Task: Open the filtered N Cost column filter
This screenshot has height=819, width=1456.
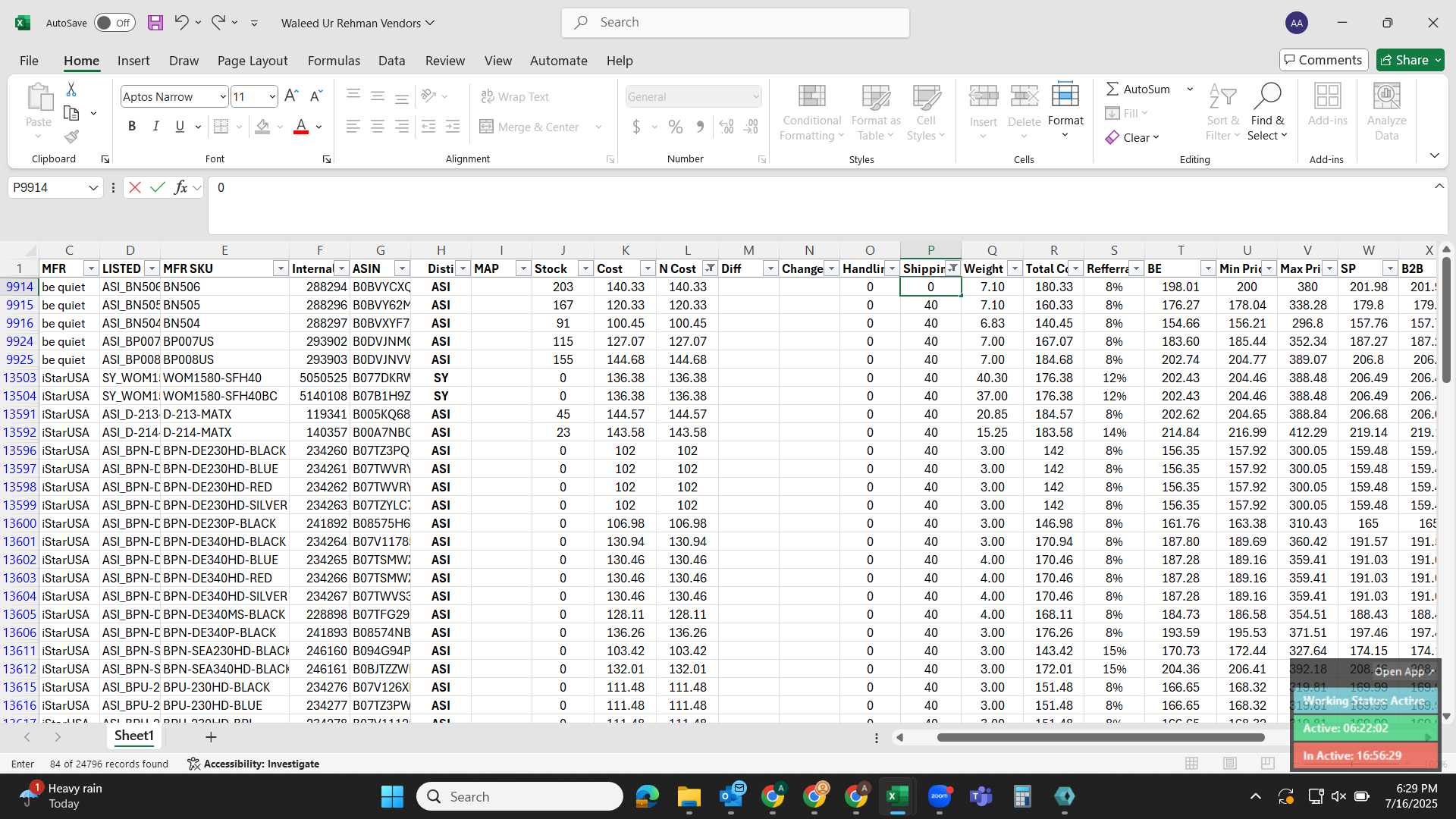Action: [x=710, y=268]
